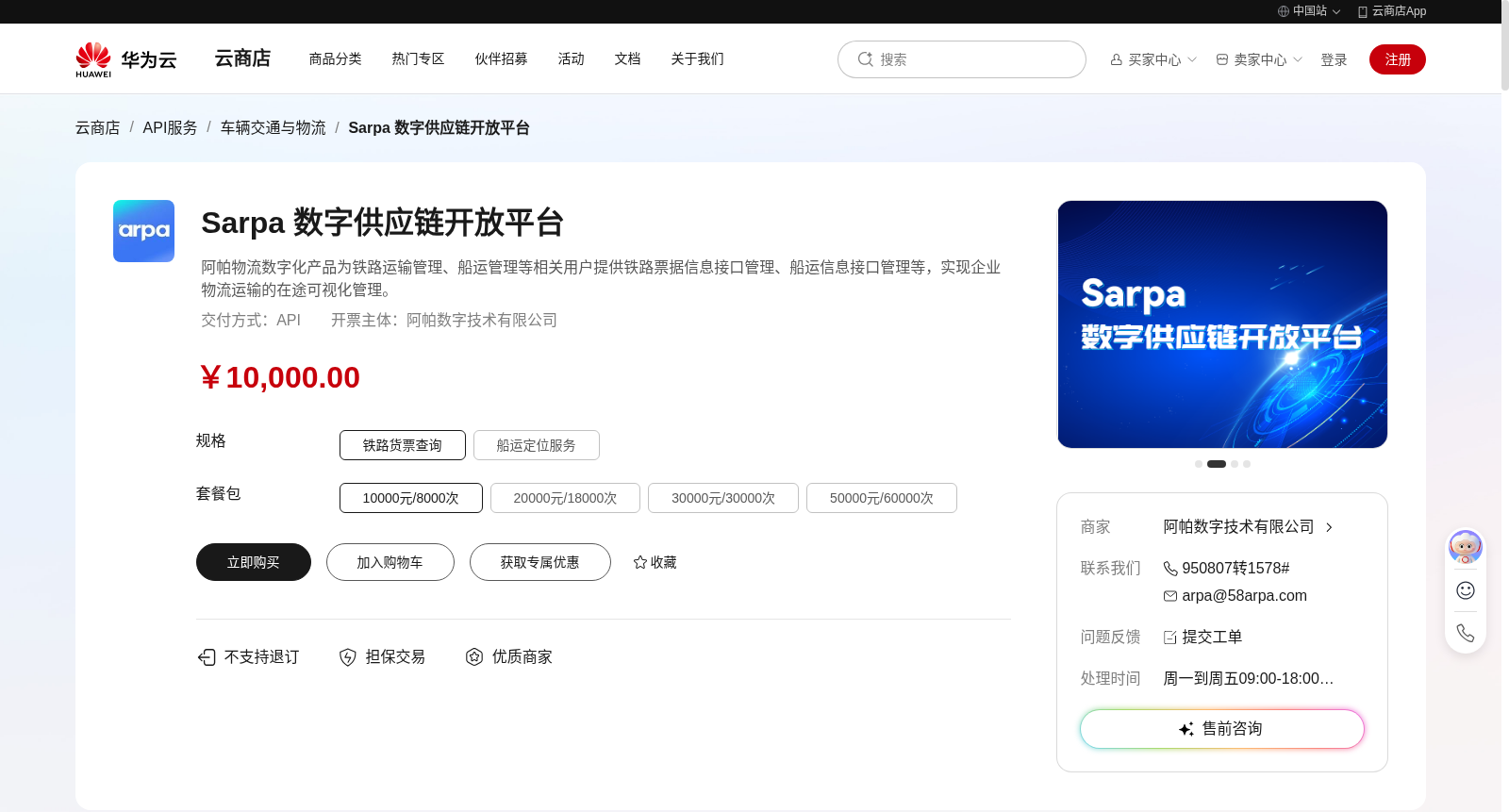The image size is (1509, 812).
Task: Click the 950807转1578# phone number
Action: tap(1236, 569)
